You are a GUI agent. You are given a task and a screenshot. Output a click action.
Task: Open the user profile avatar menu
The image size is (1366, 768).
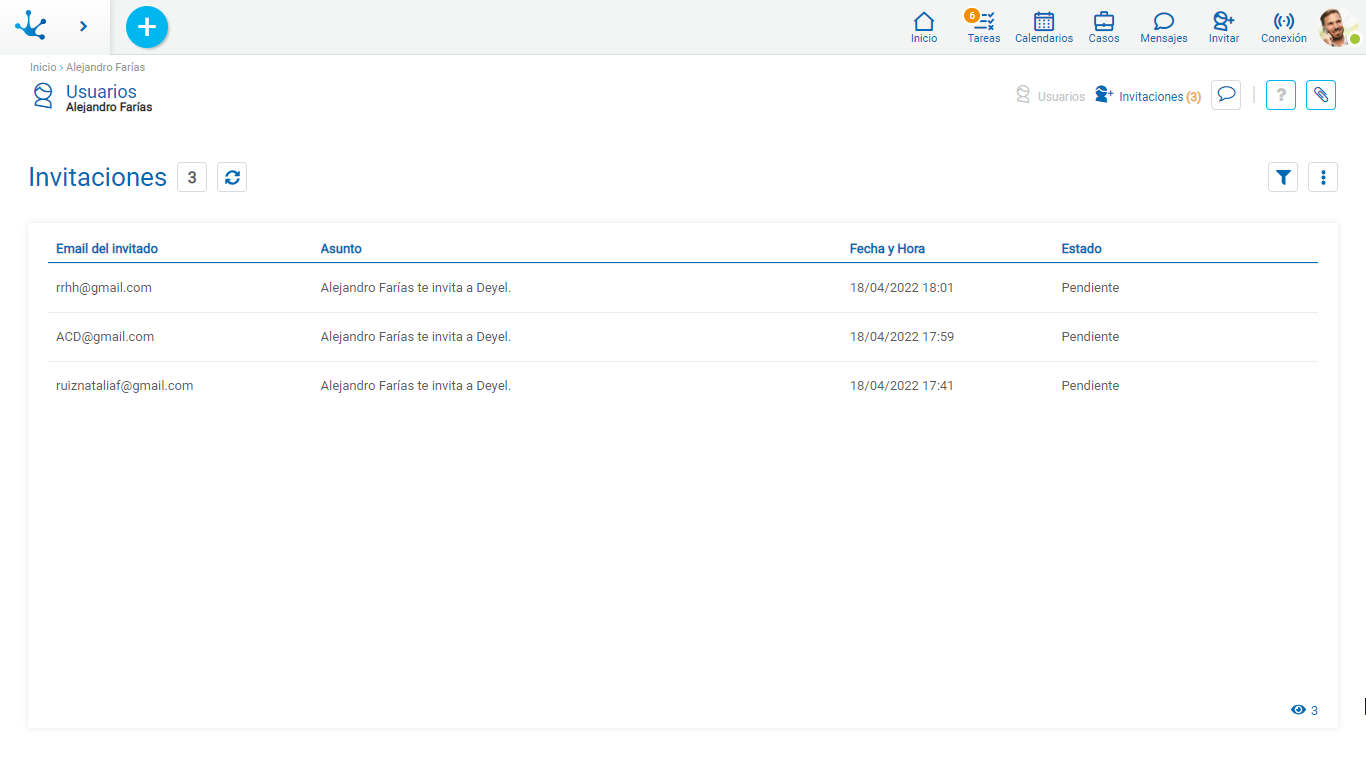(x=1337, y=27)
